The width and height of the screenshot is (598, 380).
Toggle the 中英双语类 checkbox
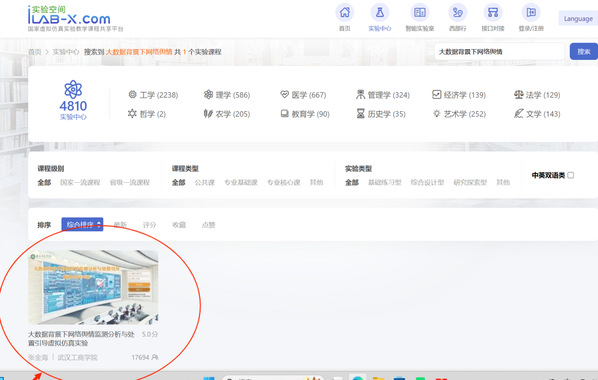click(571, 175)
